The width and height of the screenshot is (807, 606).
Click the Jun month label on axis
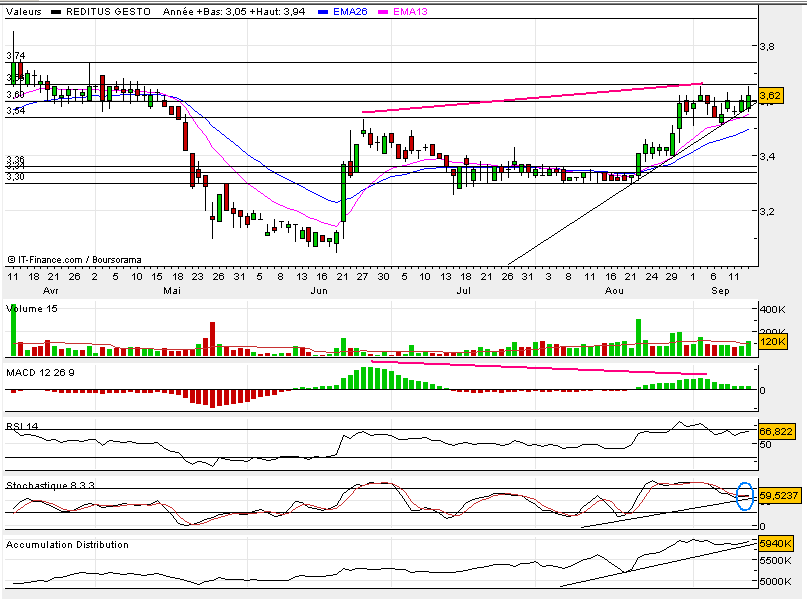pyautogui.click(x=319, y=290)
